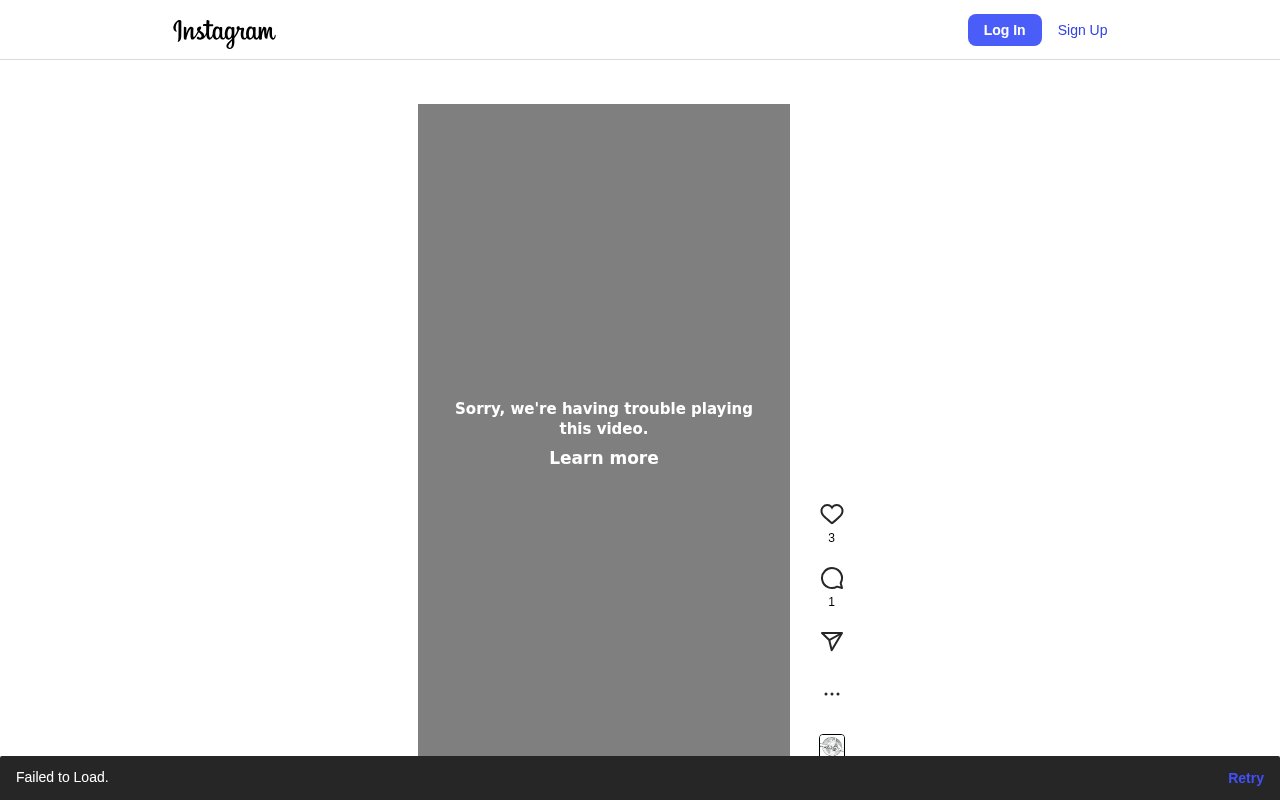Click the "Failed to Load." notification text
Viewport: 1280px width, 800px height.
pos(62,777)
